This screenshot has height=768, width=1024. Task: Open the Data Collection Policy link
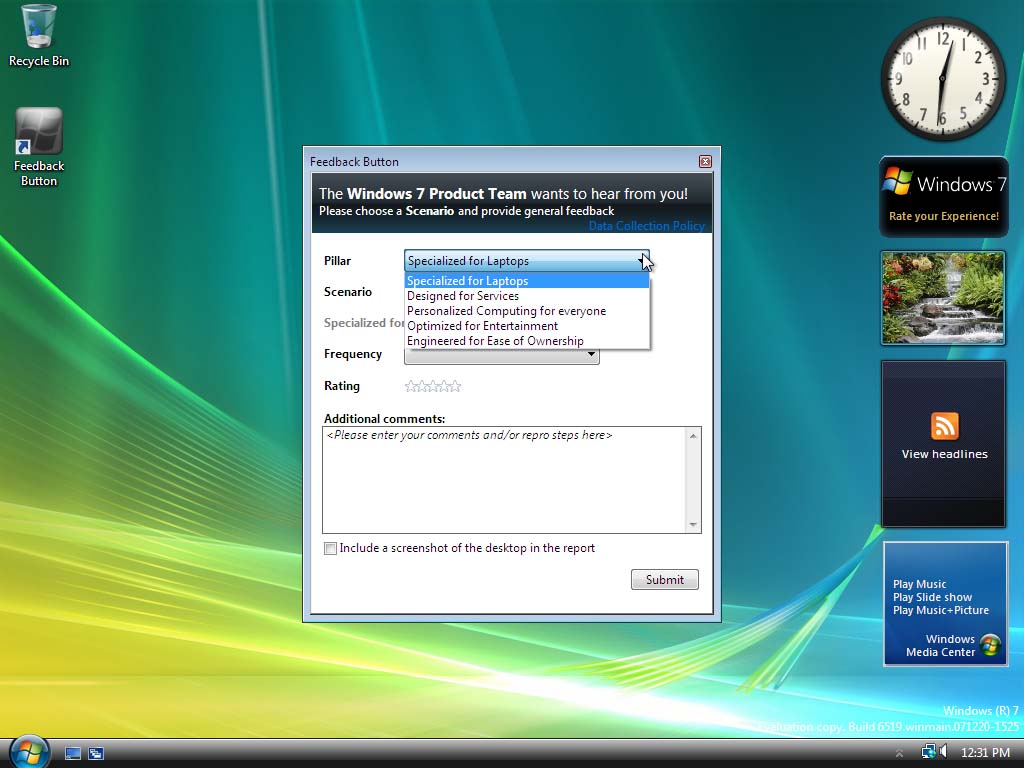click(x=646, y=226)
